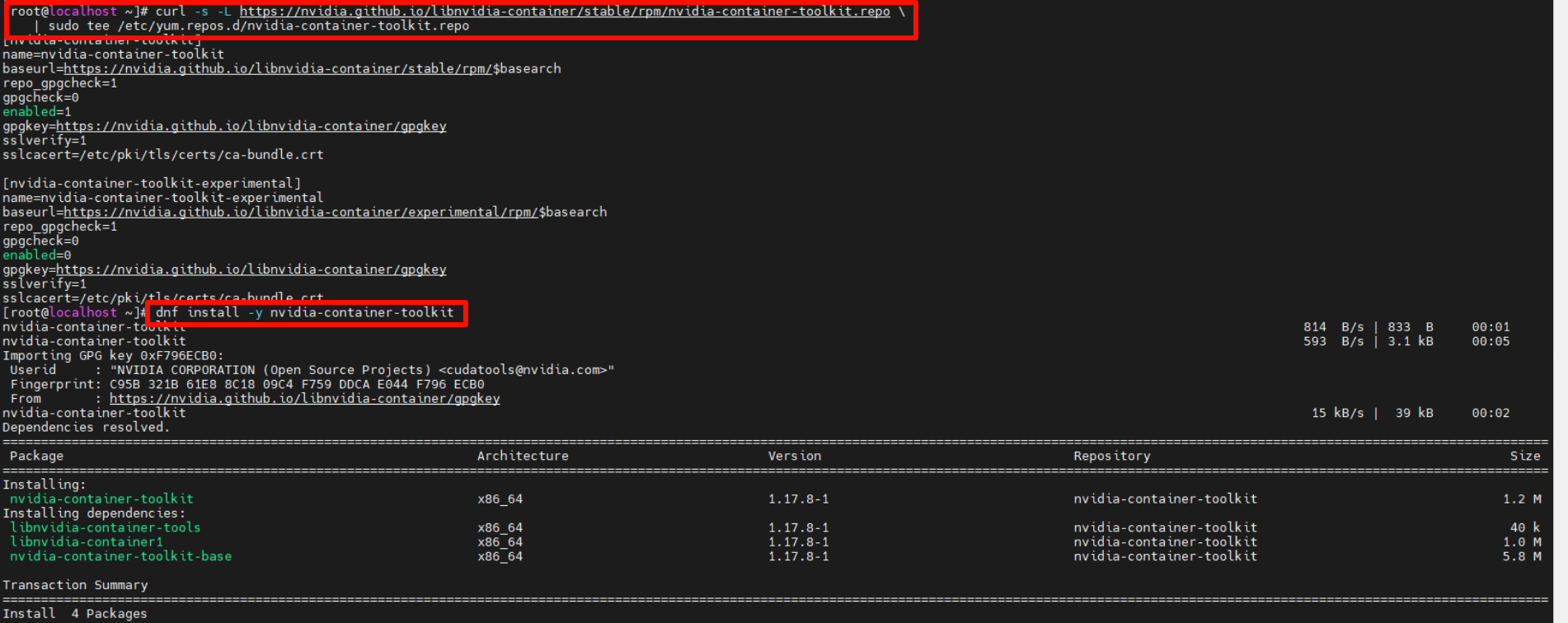Viewport: 1568px width, 623px height.
Task: Click green 'nvidia-container-toolkit' package under Installing:
Action: (x=101, y=499)
